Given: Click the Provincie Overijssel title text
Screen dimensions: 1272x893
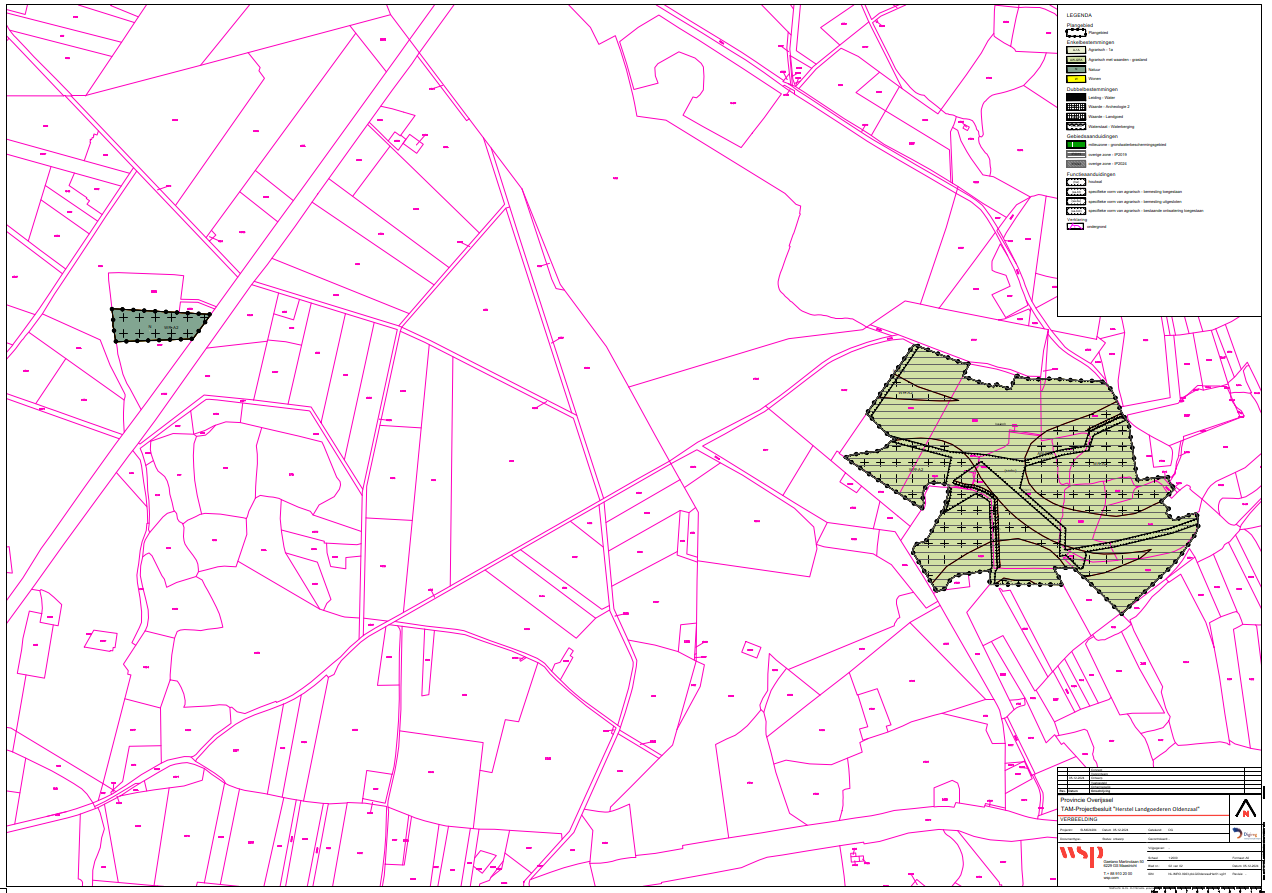Looking at the screenshot, I should [x=1086, y=800].
